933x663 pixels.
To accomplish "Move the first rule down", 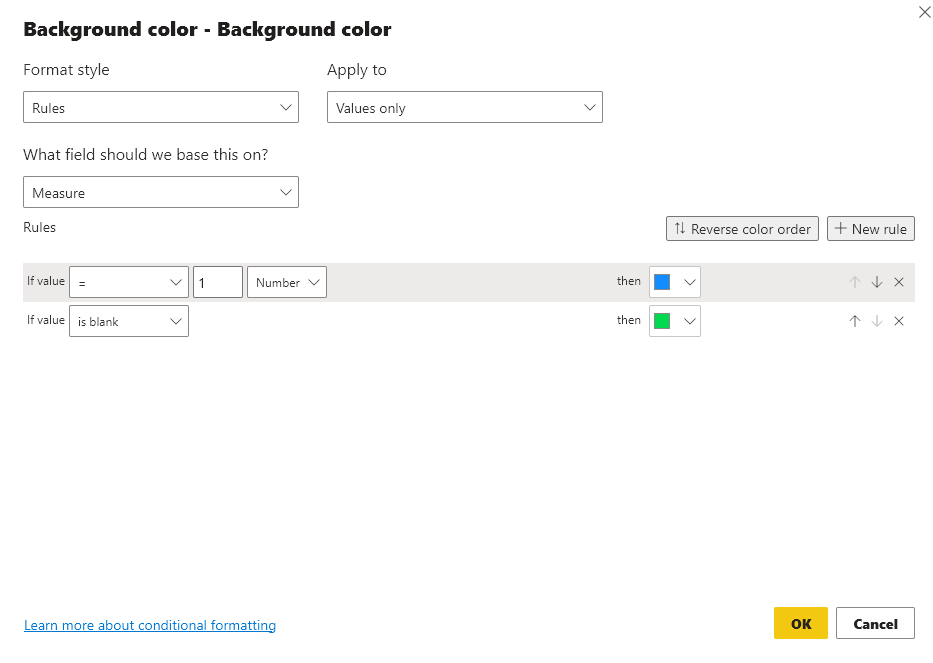I will click(876, 282).
